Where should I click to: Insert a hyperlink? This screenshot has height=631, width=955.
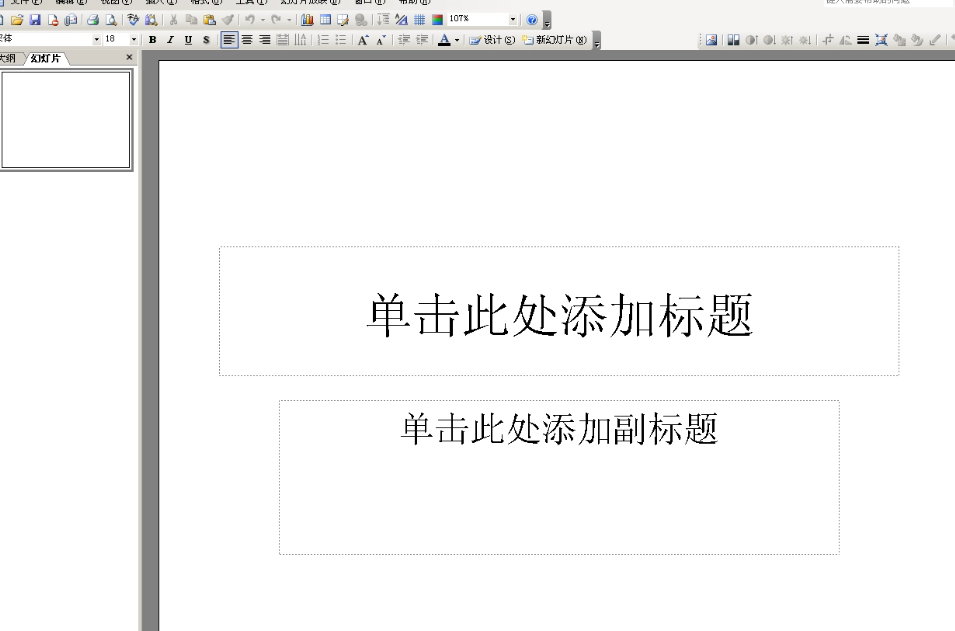click(361, 20)
